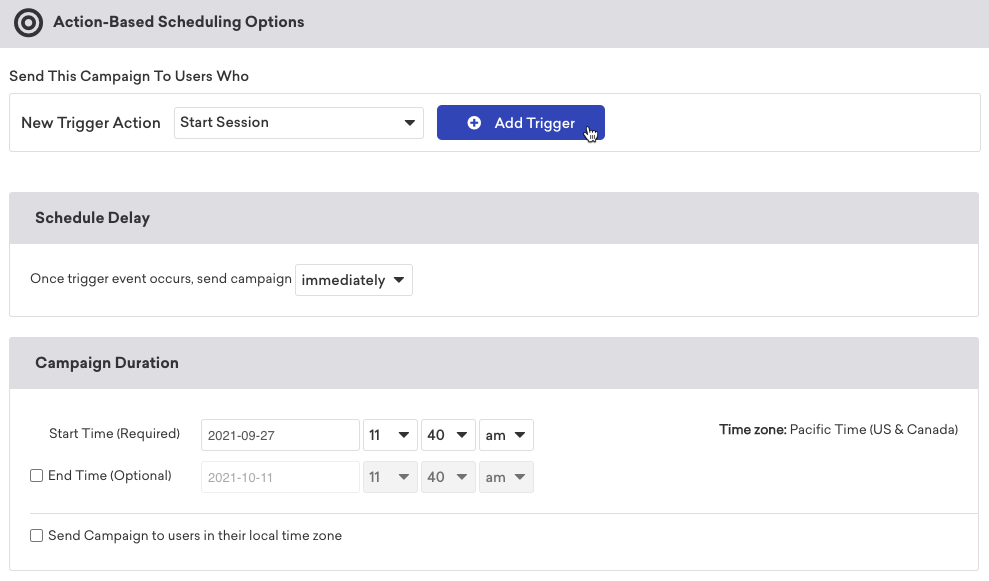Click the End Time date field
The image size is (989, 581).
click(280, 477)
